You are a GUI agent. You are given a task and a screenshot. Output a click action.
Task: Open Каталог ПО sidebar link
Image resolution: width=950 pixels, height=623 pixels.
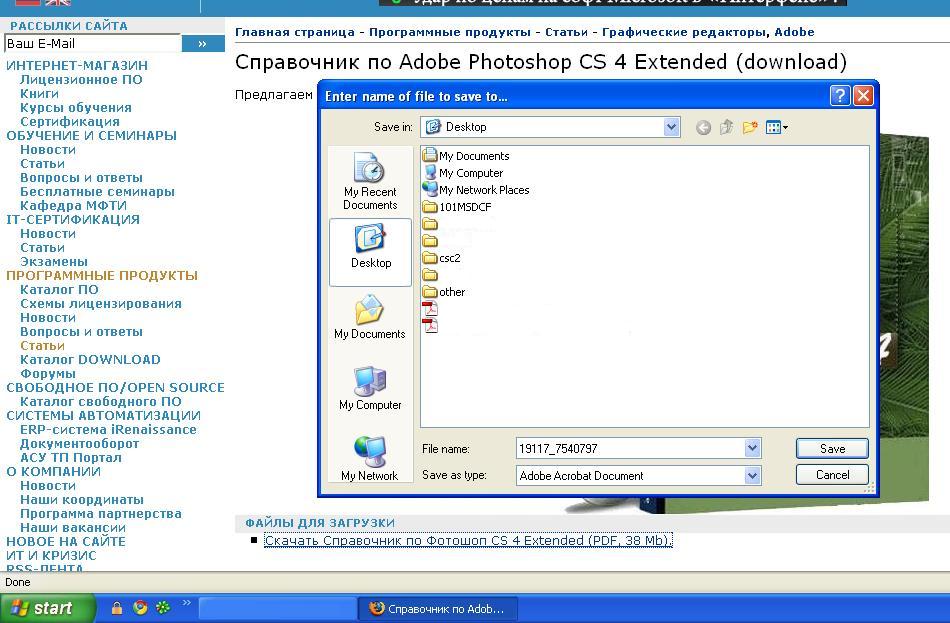[59, 290]
